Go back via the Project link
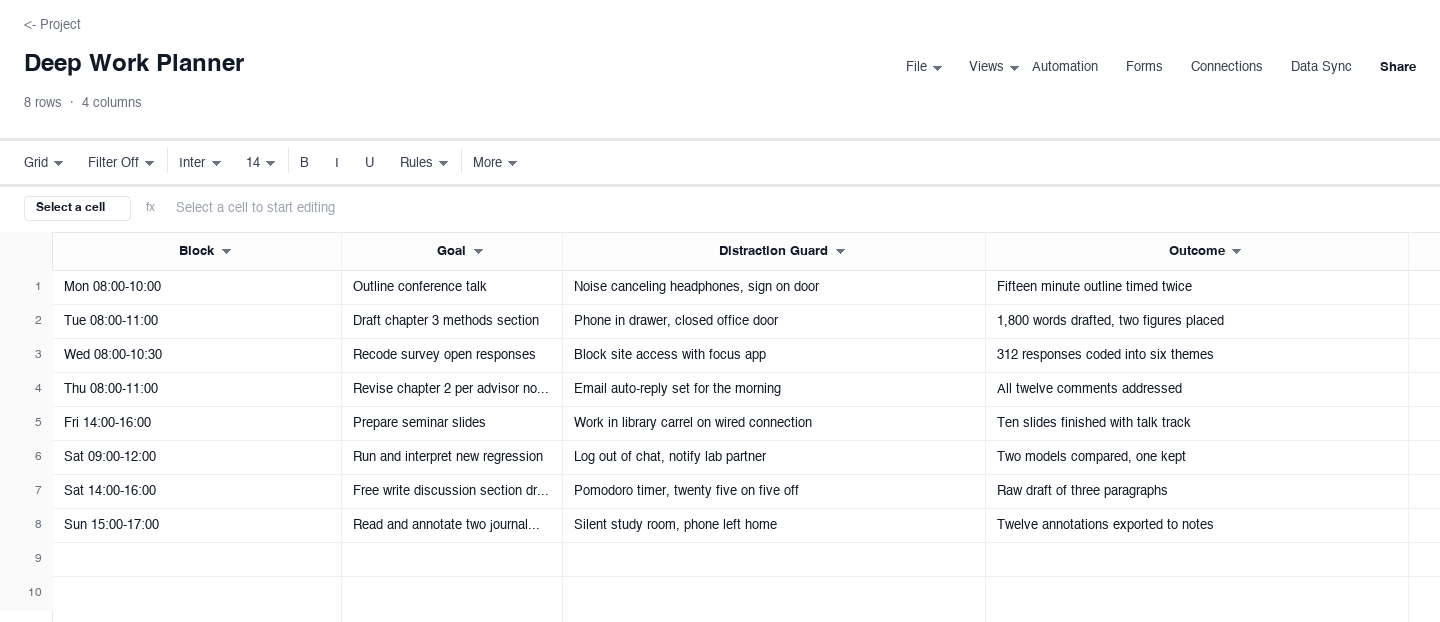Image resolution: width=1440 pixels, height=622 pixels. click(52, 24)
